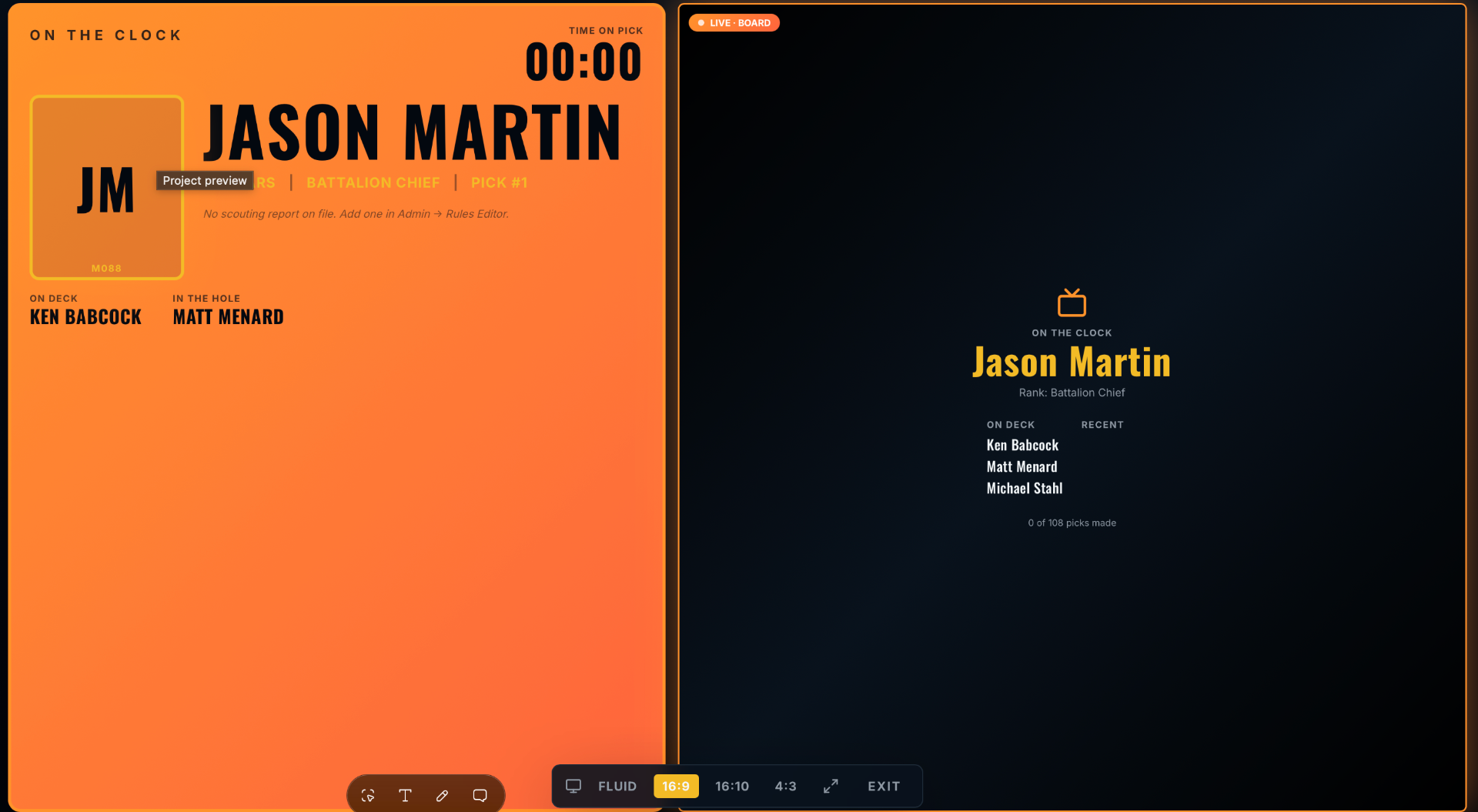This screenshot has height=812, width=1478.
Task: Click the TV icon above On The Clock
Action: (1072, 302)
